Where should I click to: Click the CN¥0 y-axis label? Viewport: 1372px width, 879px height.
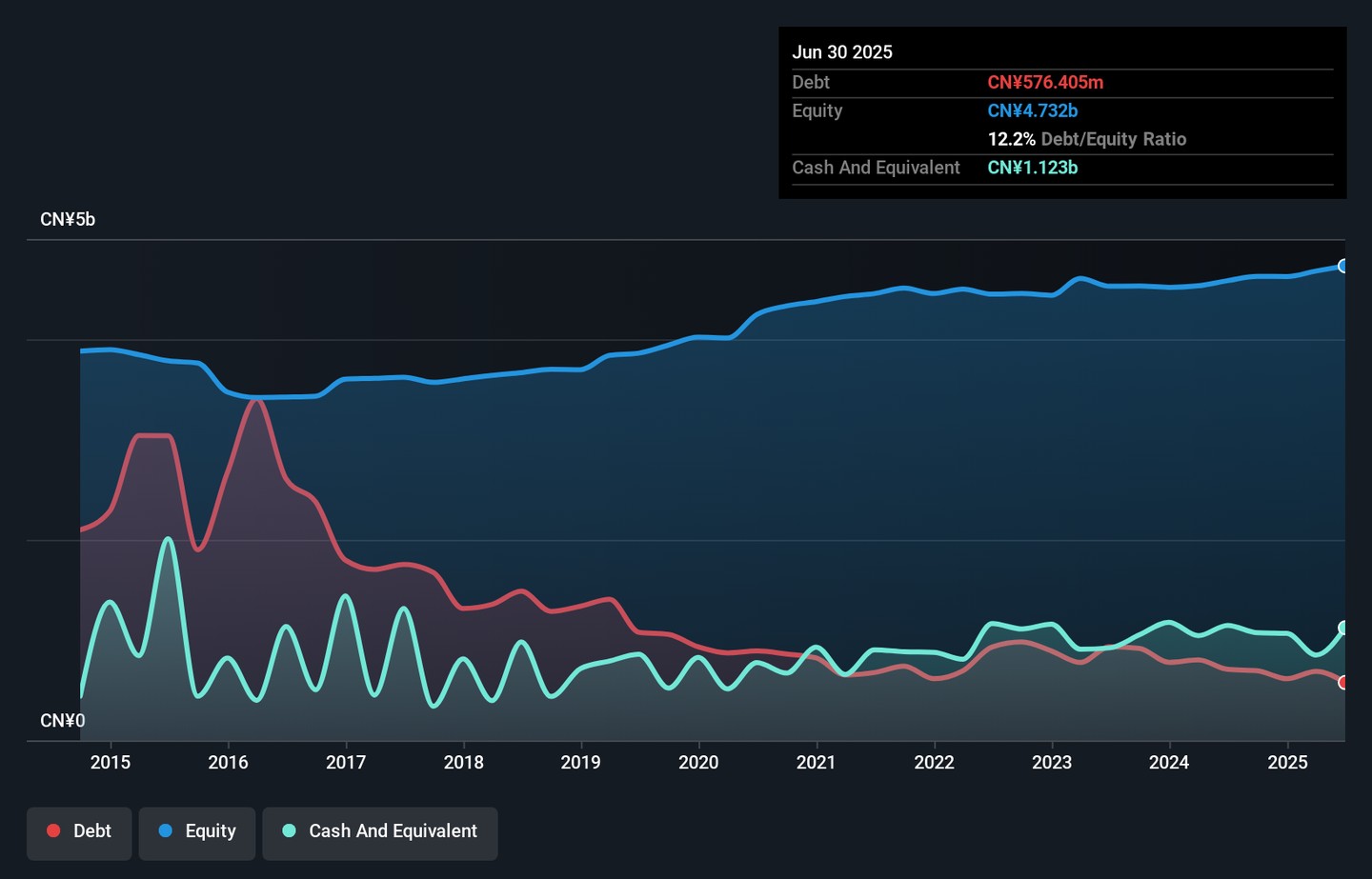click(x=63, y=721)
